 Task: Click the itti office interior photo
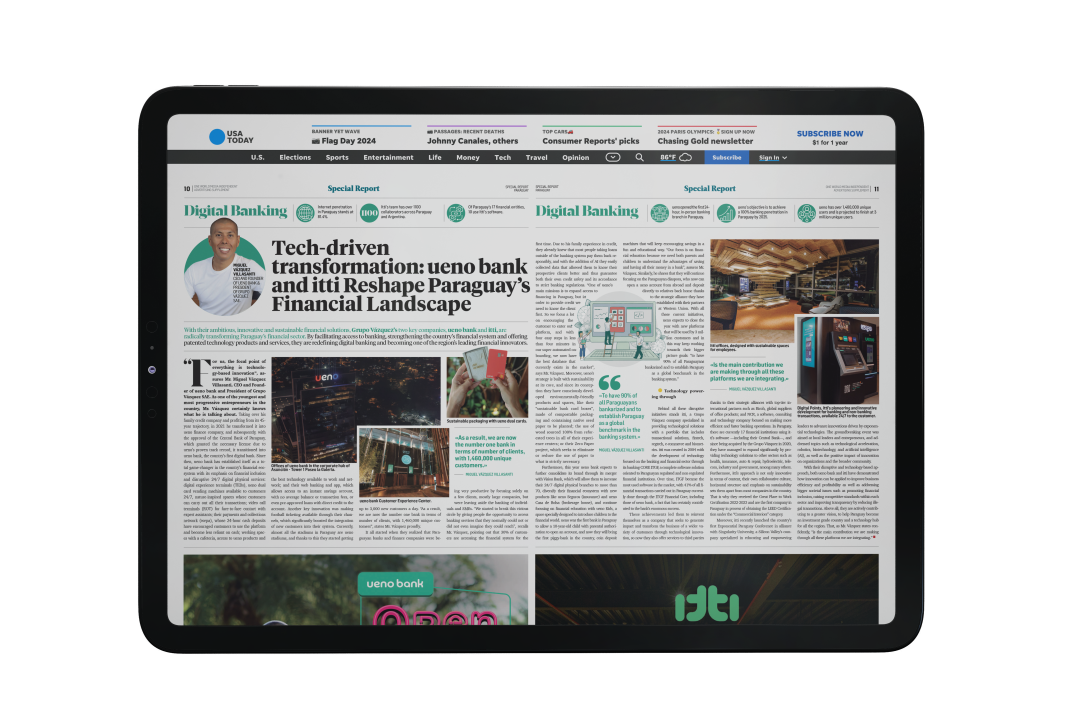[x=794, y=290]
